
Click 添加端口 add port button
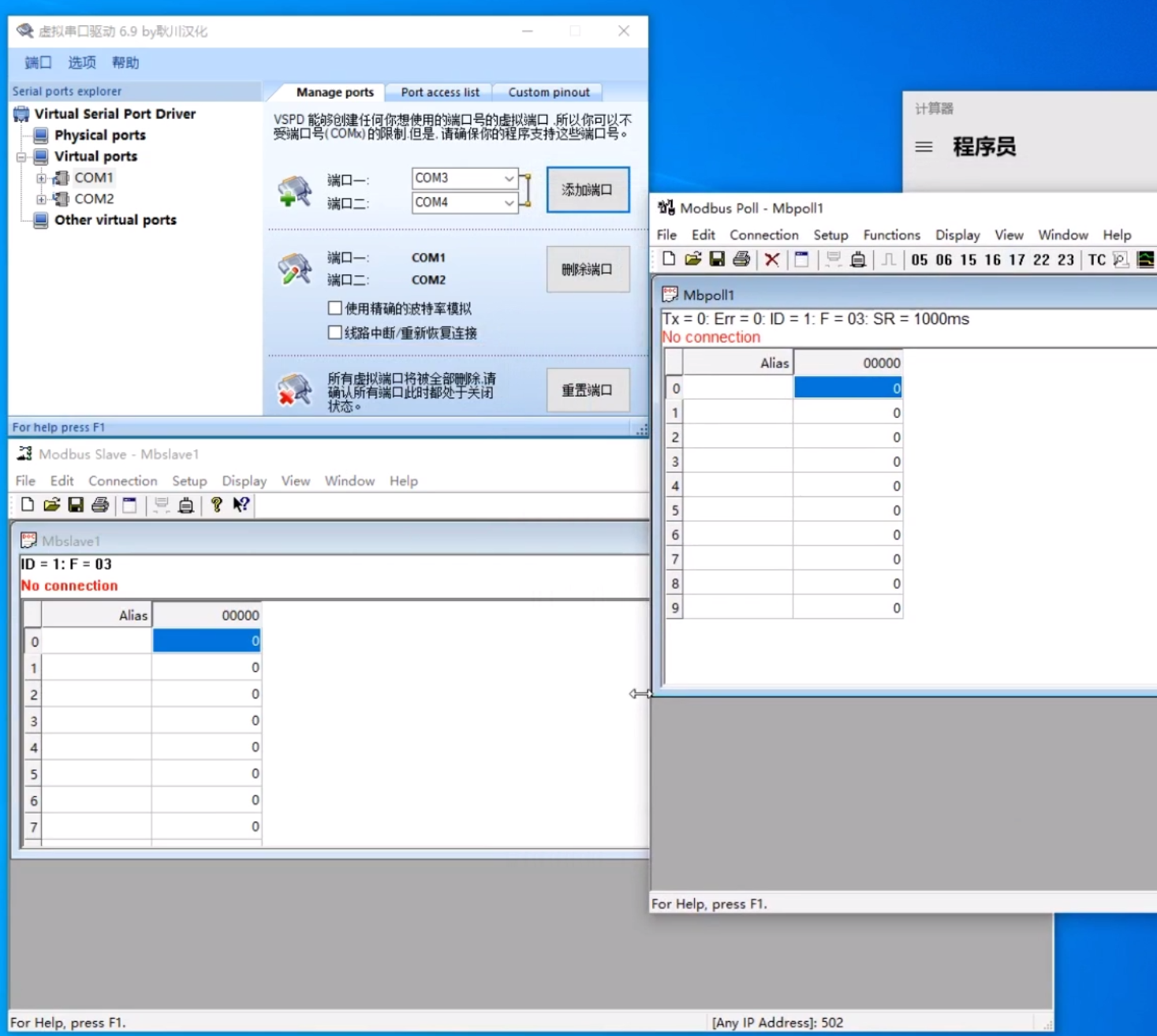point(588,190)
